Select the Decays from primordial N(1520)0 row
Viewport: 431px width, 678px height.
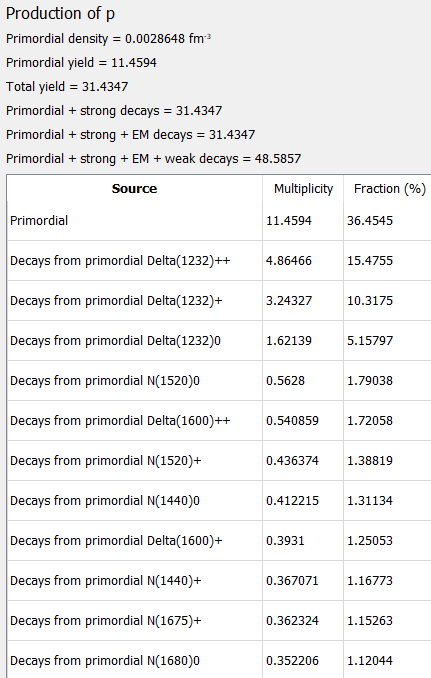tap(219, 381)
